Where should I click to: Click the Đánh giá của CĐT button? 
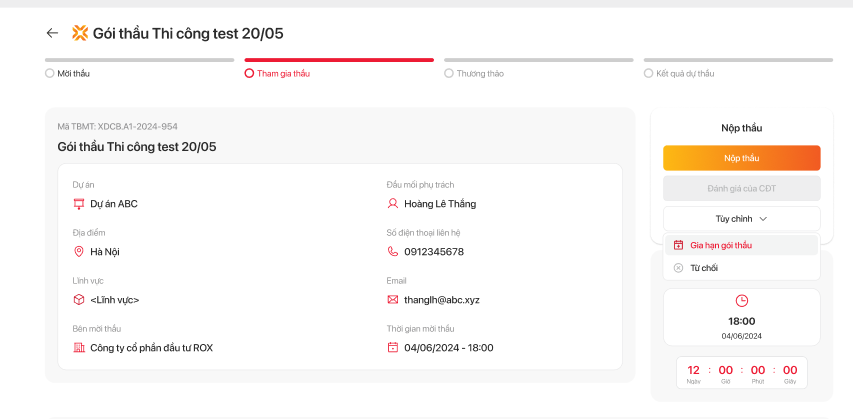741,188
